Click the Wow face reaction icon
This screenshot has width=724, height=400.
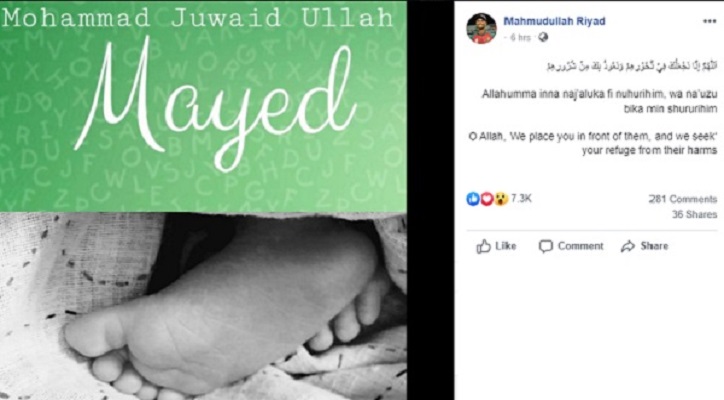(x=501, y=199)
